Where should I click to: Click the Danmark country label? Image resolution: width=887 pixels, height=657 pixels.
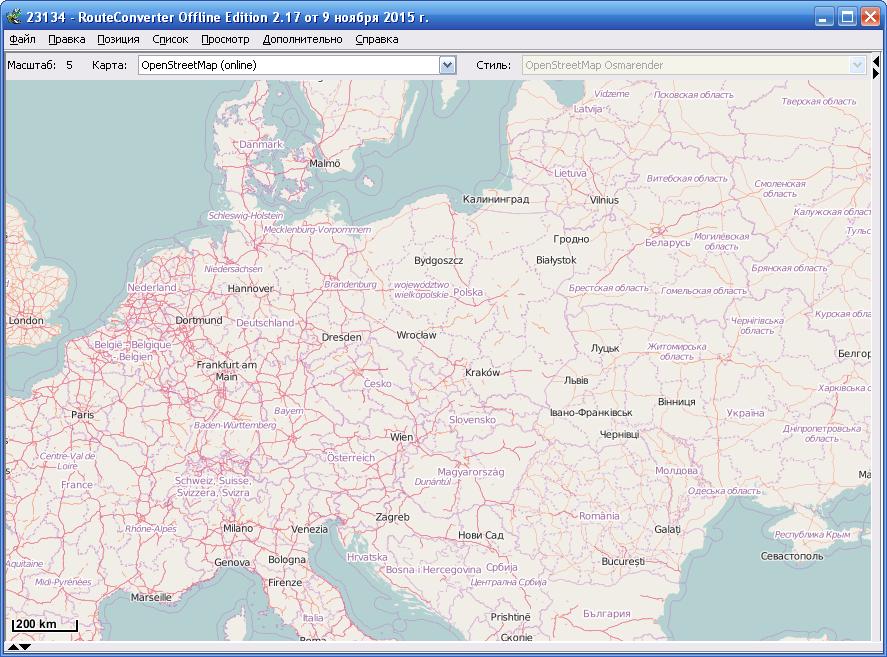pyautogui.click(x=261, y=145)
